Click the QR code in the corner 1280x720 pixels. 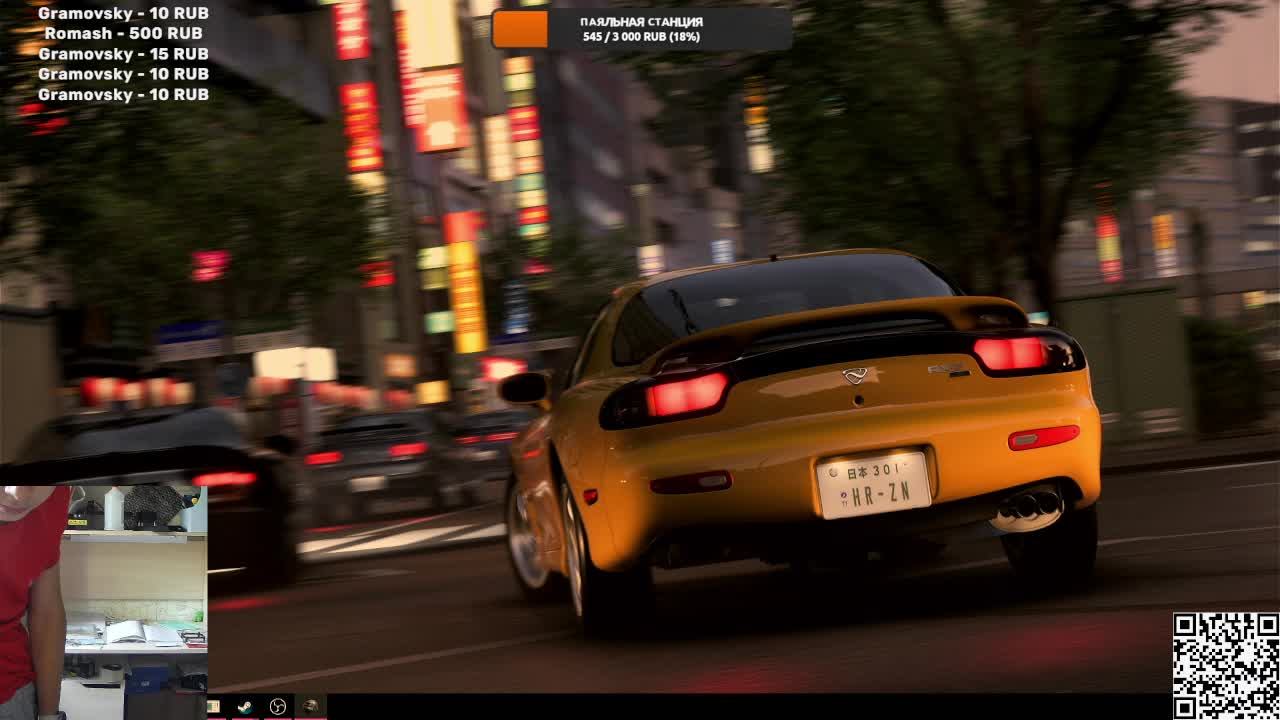pos(1225,665)
